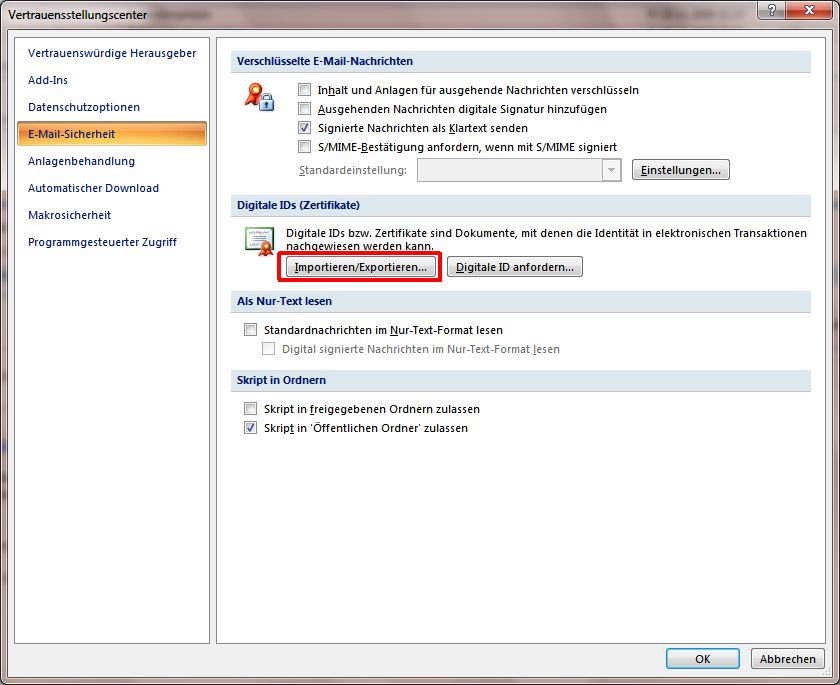Viewport: 840px width, 685px height.
Task: Select 'Vertrauenswürdige Herausgeber' in sidebar
Action: click(112, 53)
